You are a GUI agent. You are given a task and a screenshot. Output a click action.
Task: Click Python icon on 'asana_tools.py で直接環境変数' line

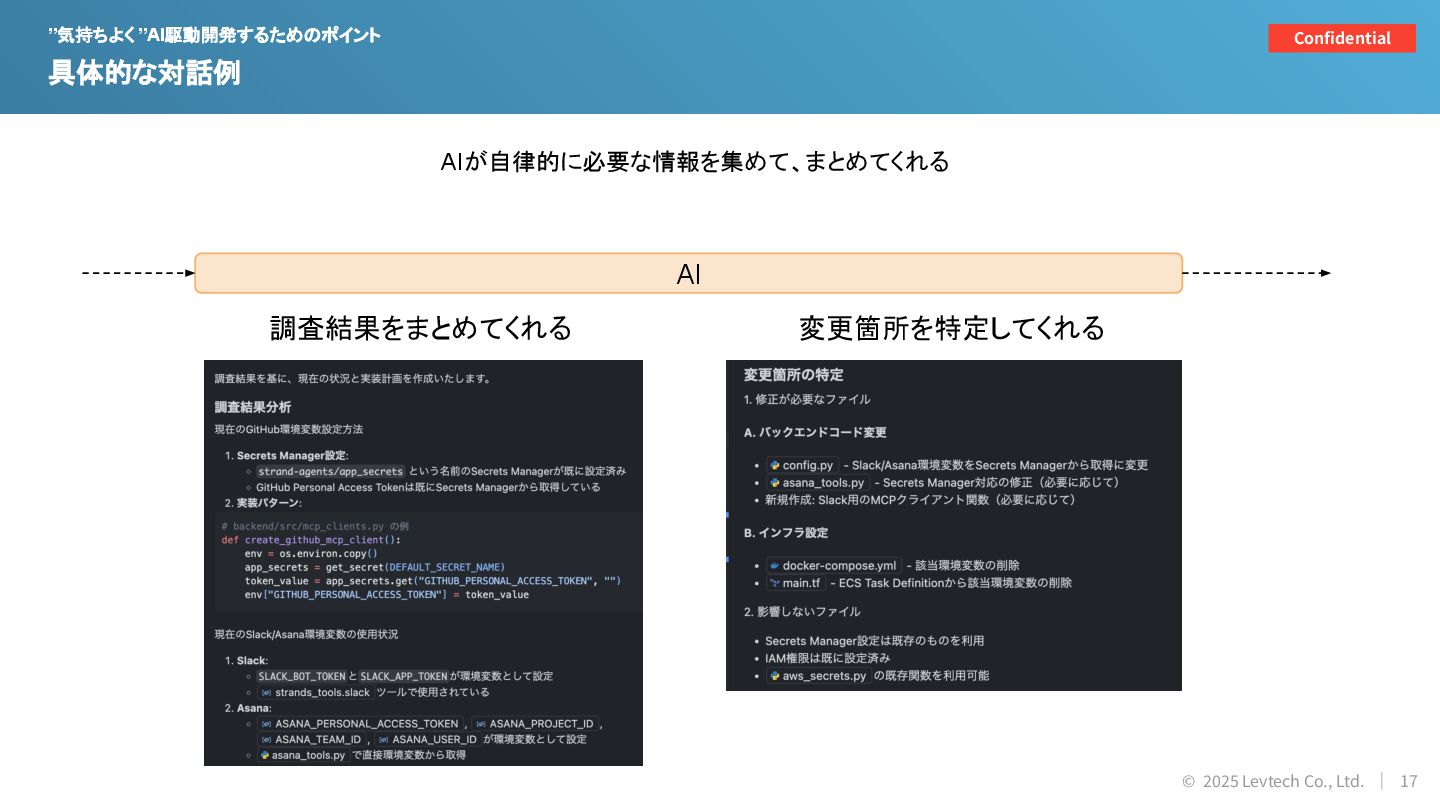coord(265,755)
